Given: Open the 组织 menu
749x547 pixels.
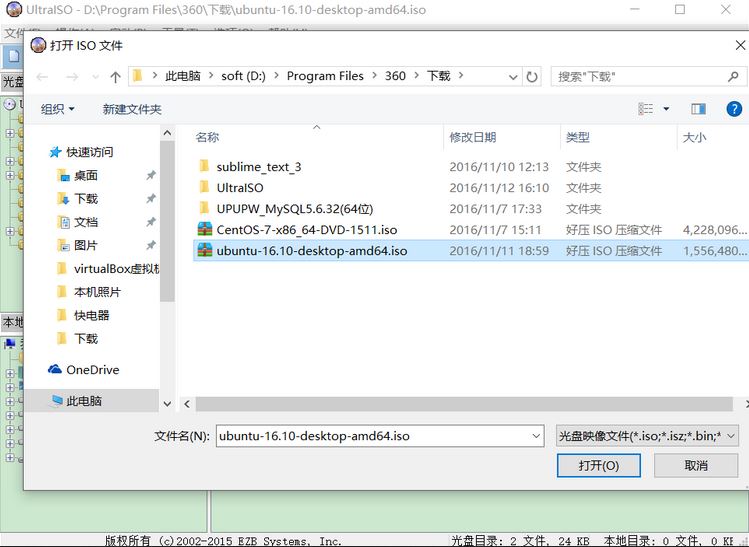Looking at the screenshot, I should (57, 109).
